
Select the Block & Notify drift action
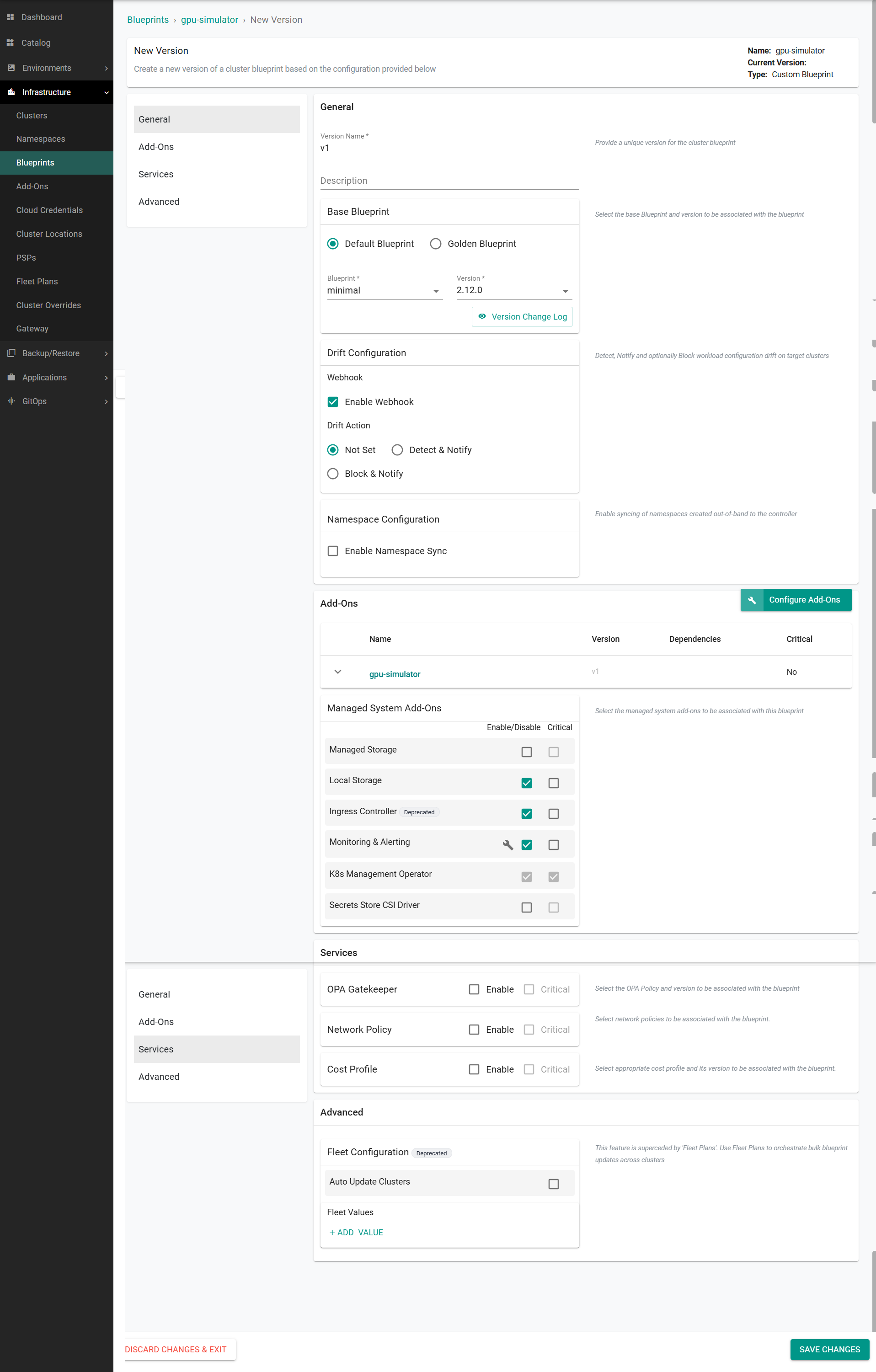click(333, 474)
